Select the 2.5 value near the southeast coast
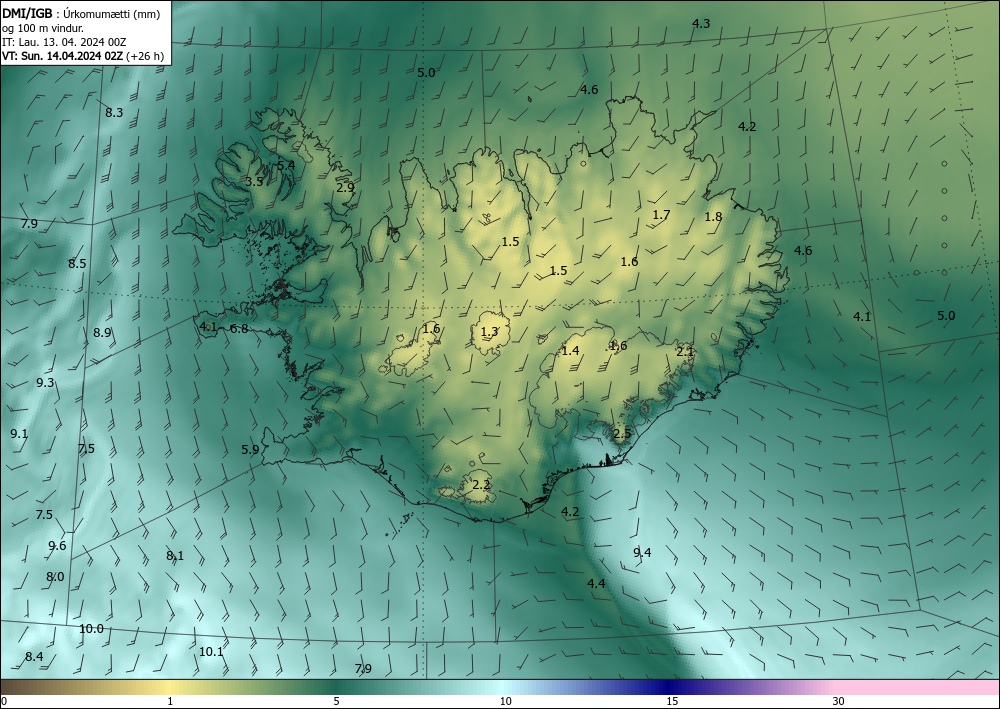 click(x=622, y=434)
